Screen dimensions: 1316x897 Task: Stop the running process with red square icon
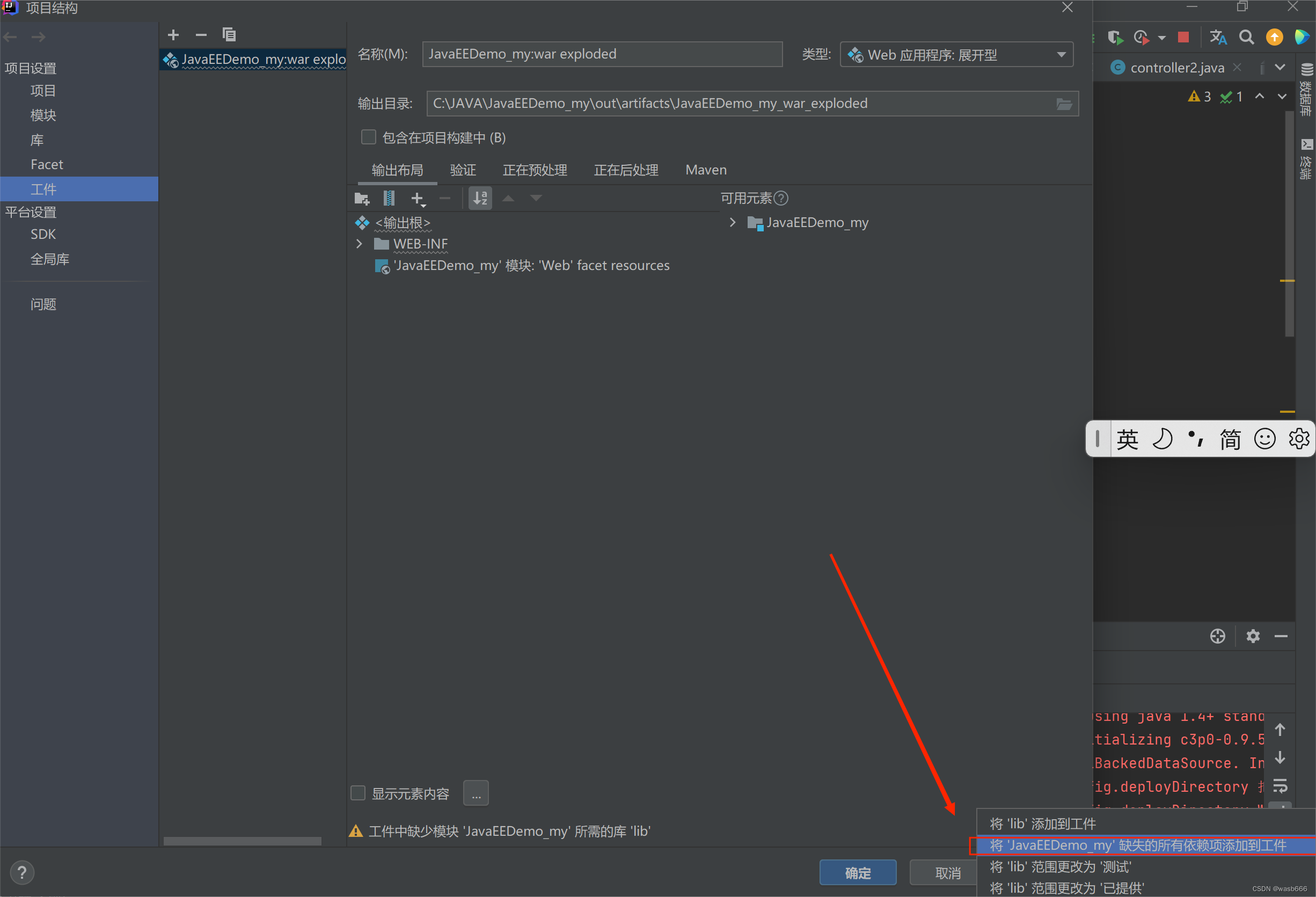(x=1183, y=37)
